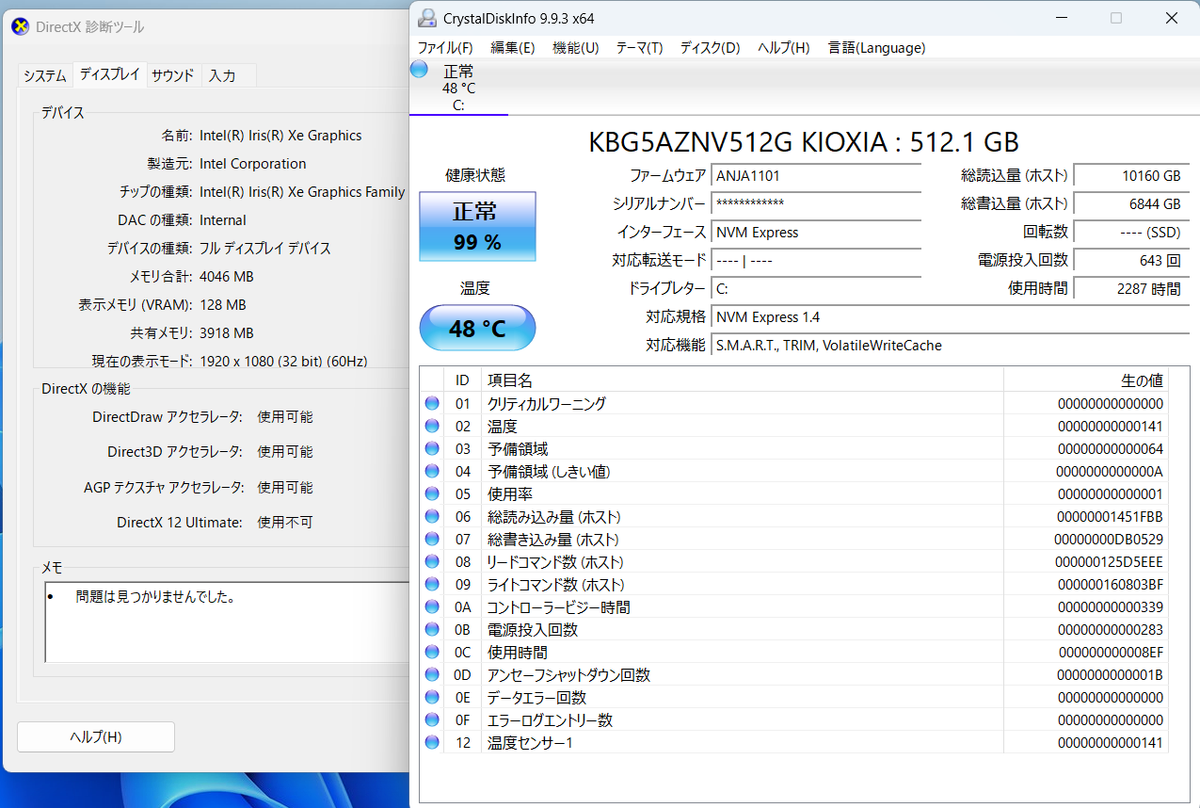Open the ファイル(F) menu

[x=445, y=48]
